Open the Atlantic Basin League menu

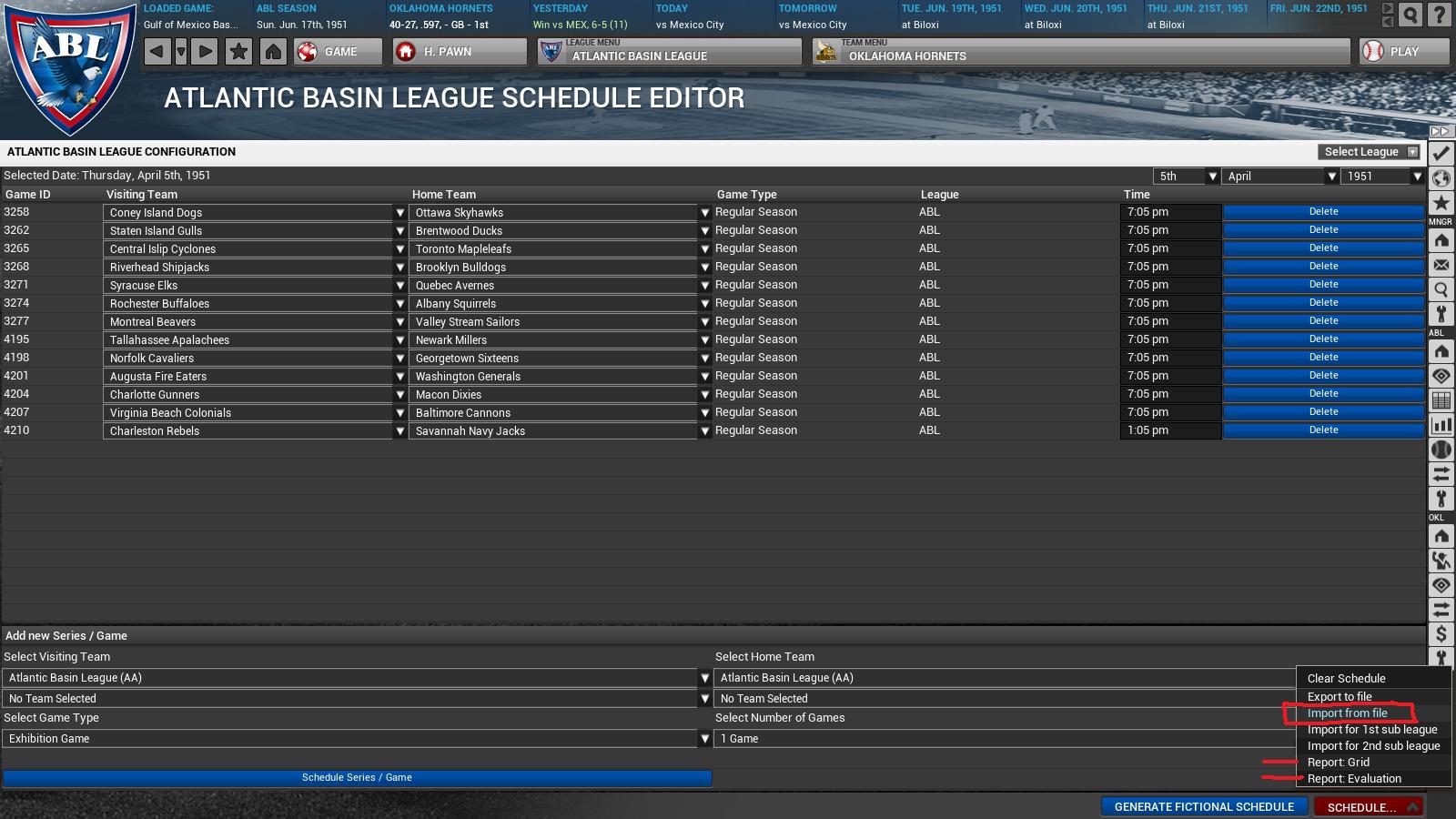[670, 52]
